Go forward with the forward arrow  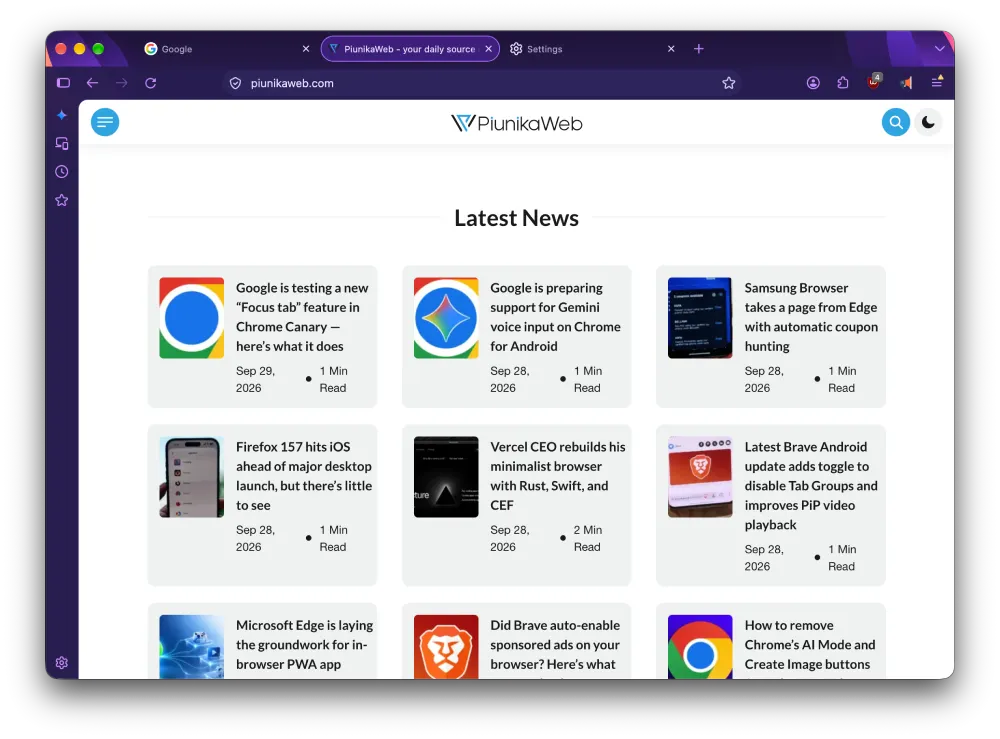122,83
